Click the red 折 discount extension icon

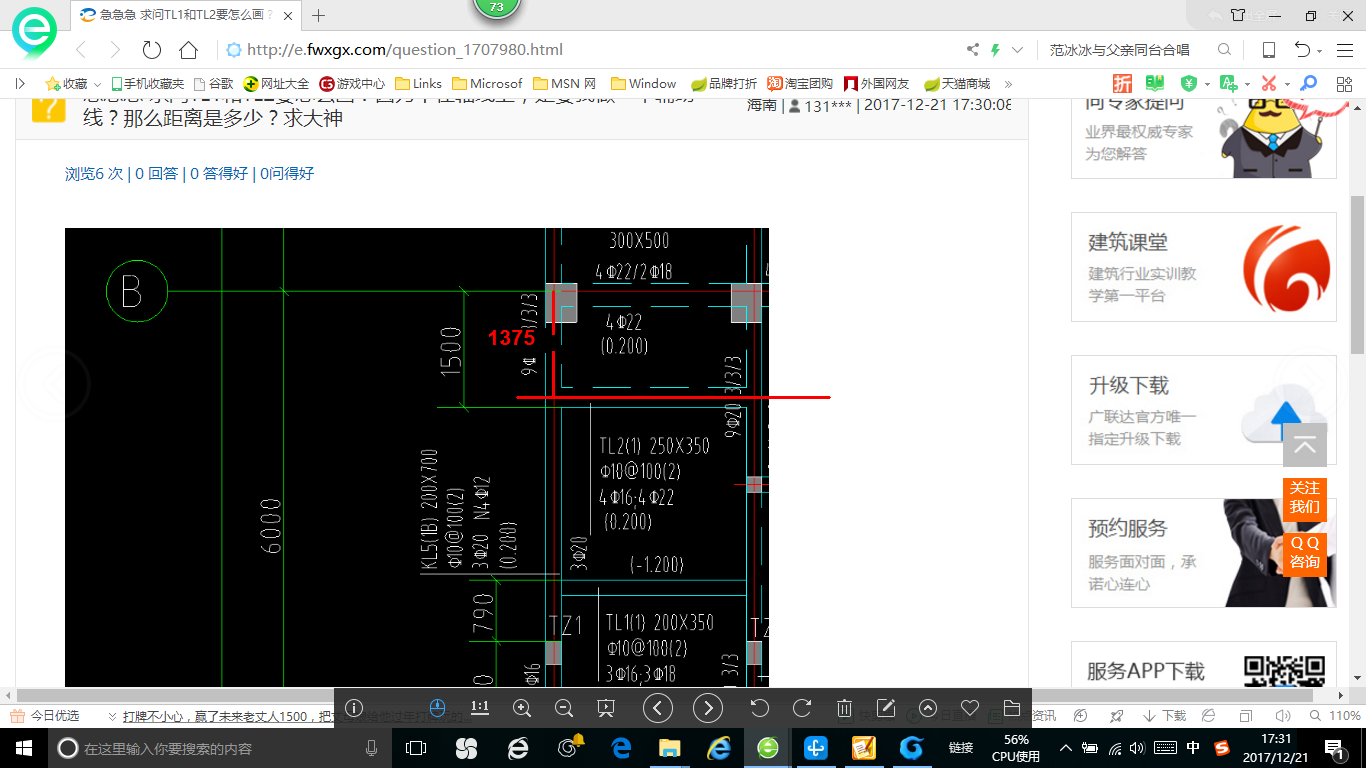[x=1123, y=84]
